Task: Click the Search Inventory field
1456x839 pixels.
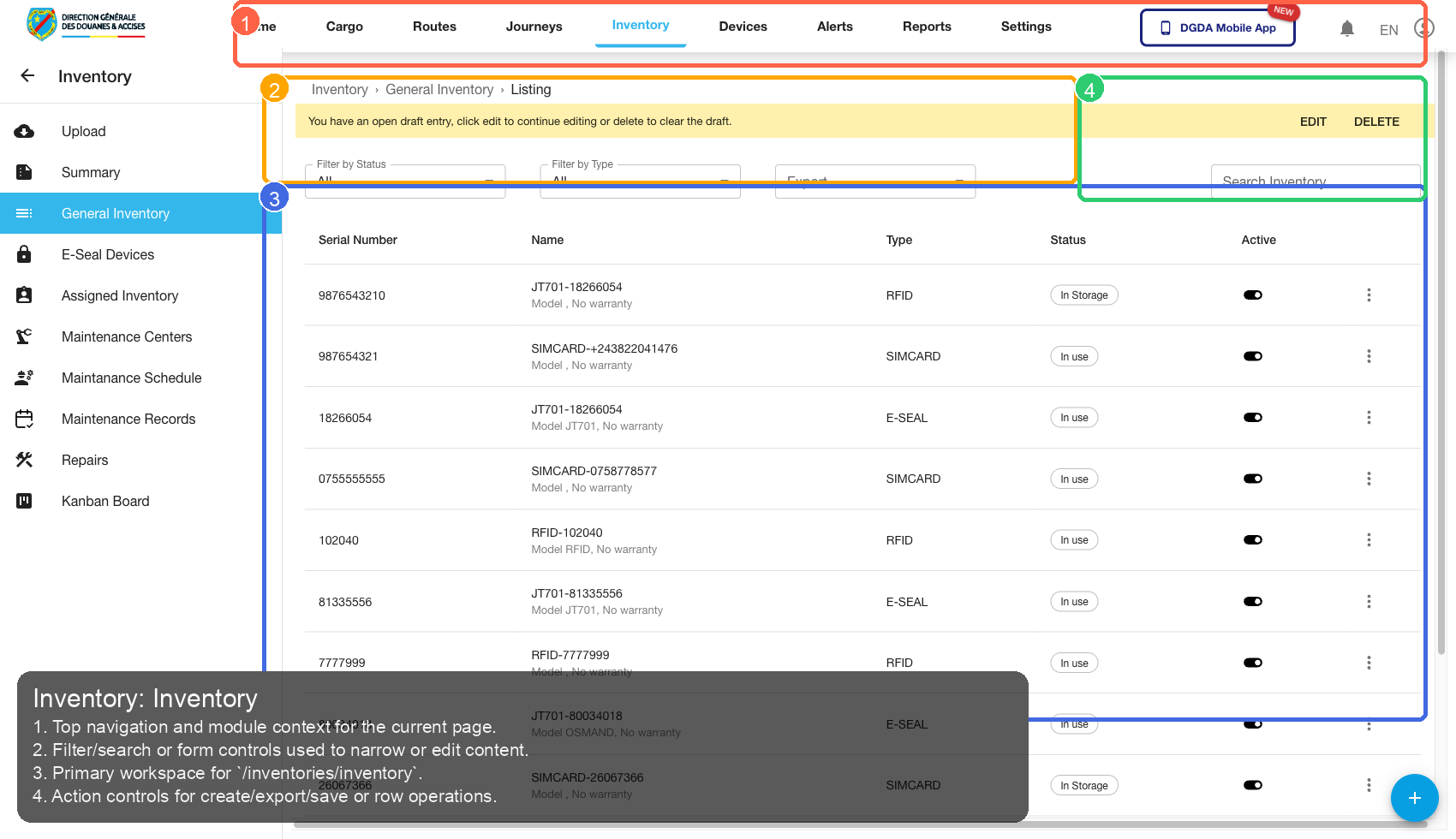Action: (1315, 181)
